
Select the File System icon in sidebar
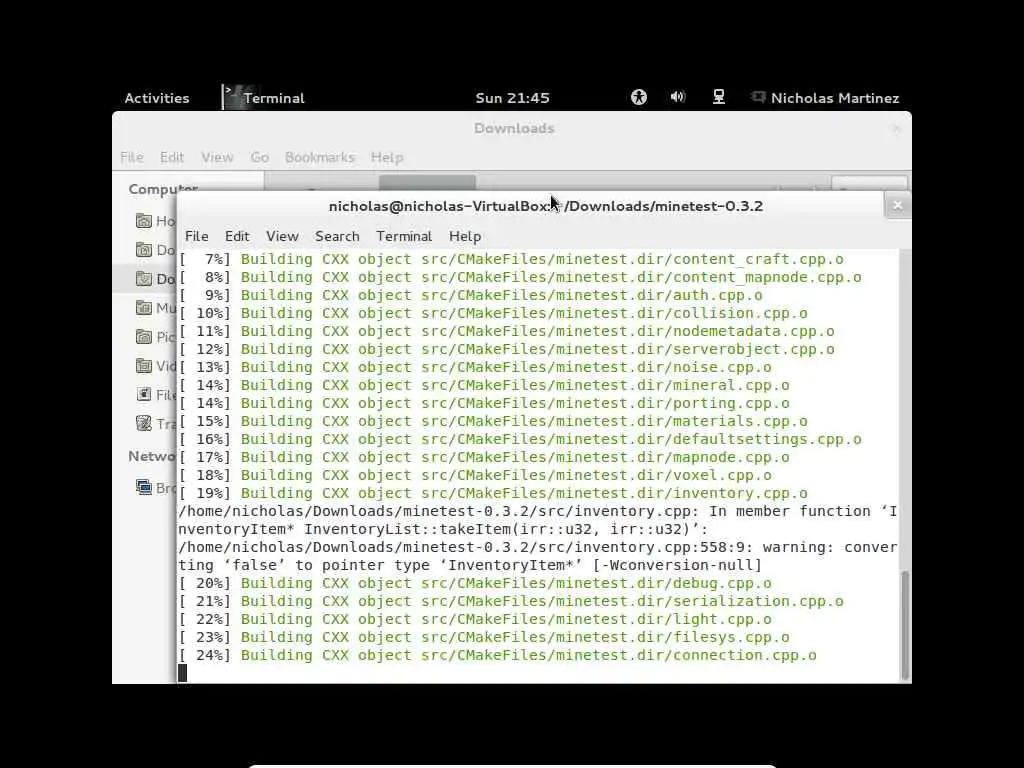pos(144,394)
